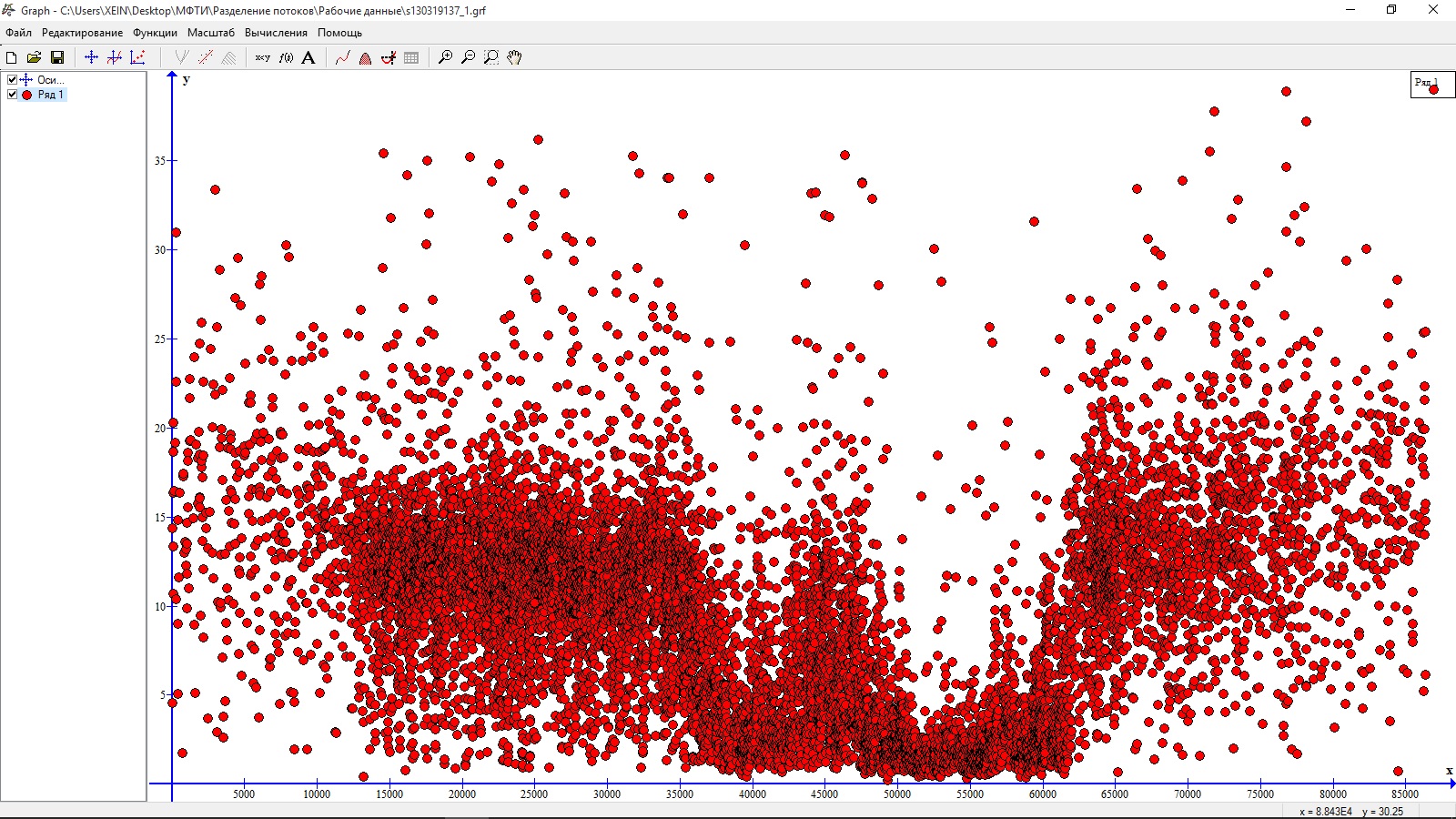Open the edit axes tool
The image size is (1456, 819).
click(x=91, y=57)
